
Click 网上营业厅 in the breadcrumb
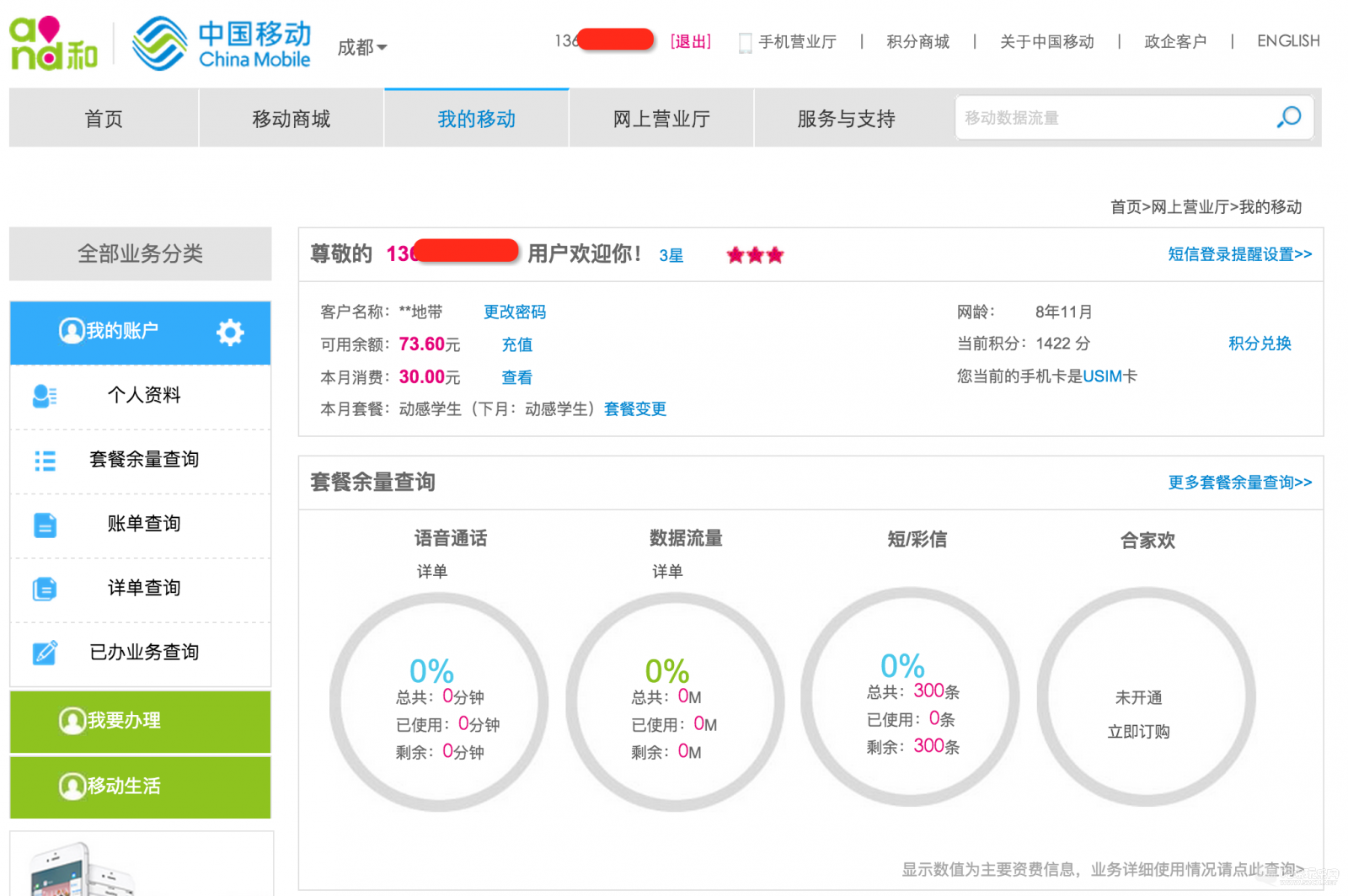pos(1190,207)
